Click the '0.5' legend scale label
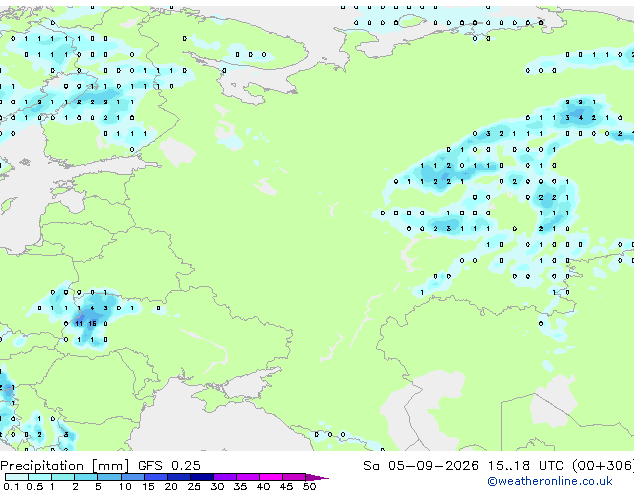 point(35,486)
